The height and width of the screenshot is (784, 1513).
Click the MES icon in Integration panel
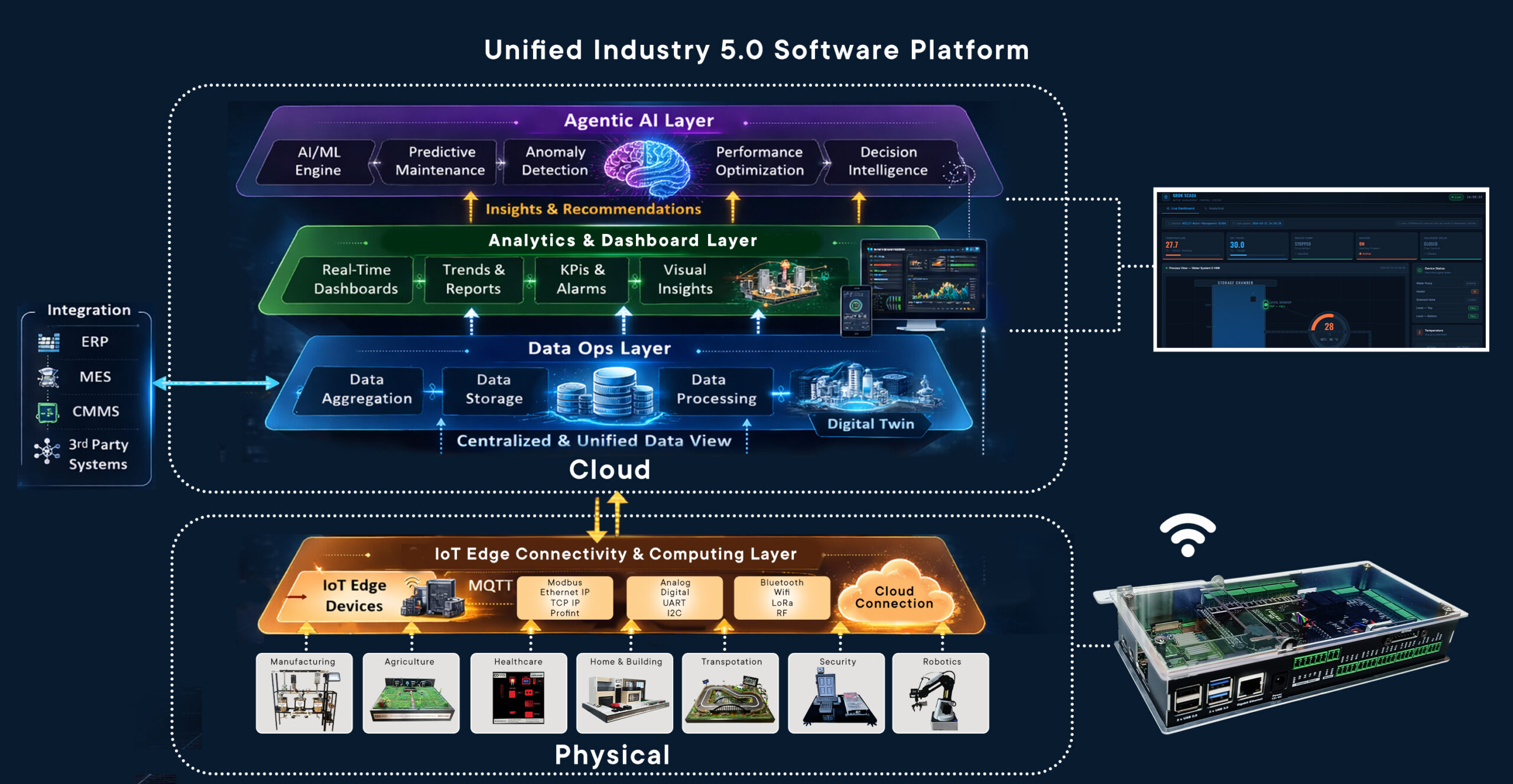click(48, 376)
